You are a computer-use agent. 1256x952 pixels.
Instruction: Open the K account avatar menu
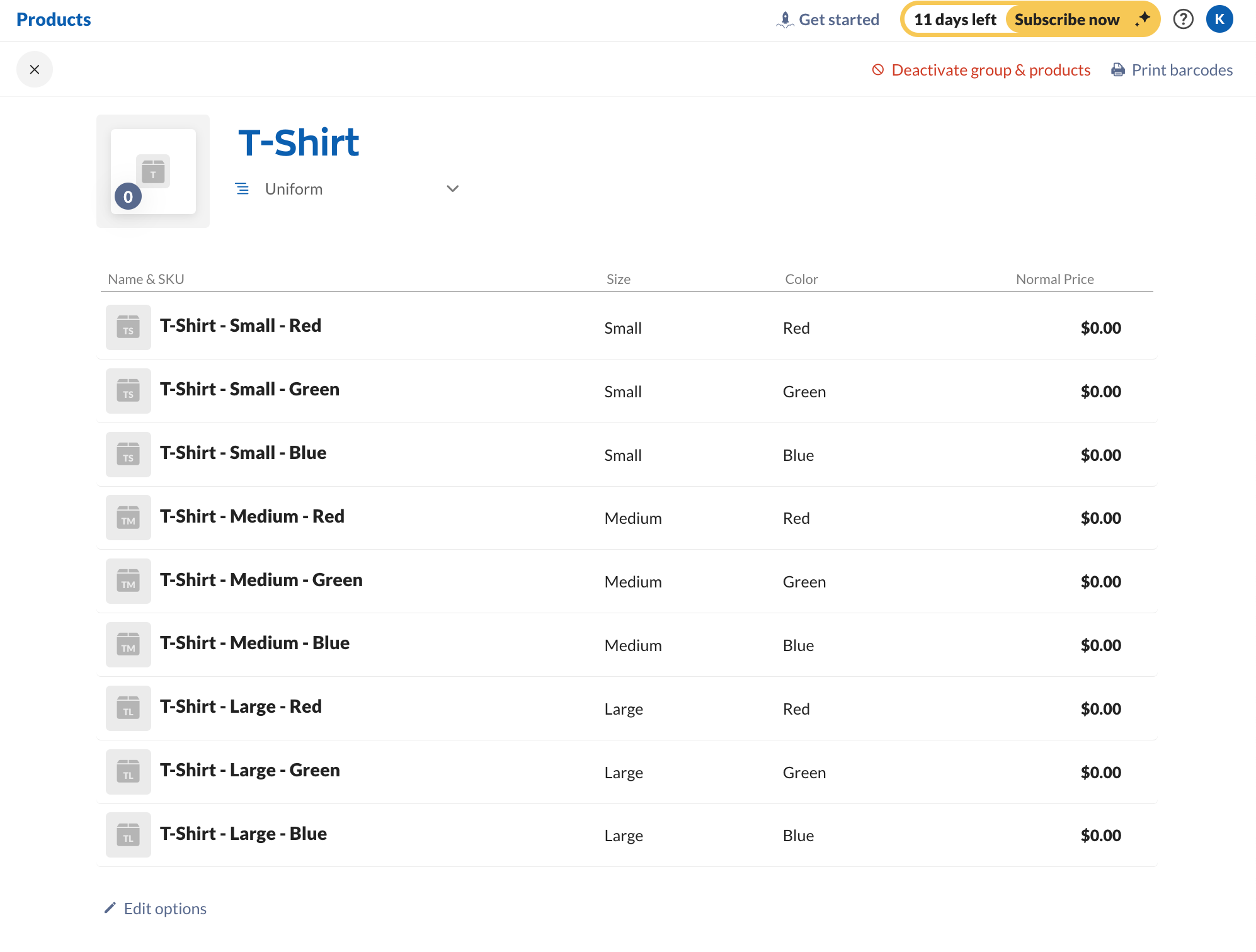[1219, 19]
